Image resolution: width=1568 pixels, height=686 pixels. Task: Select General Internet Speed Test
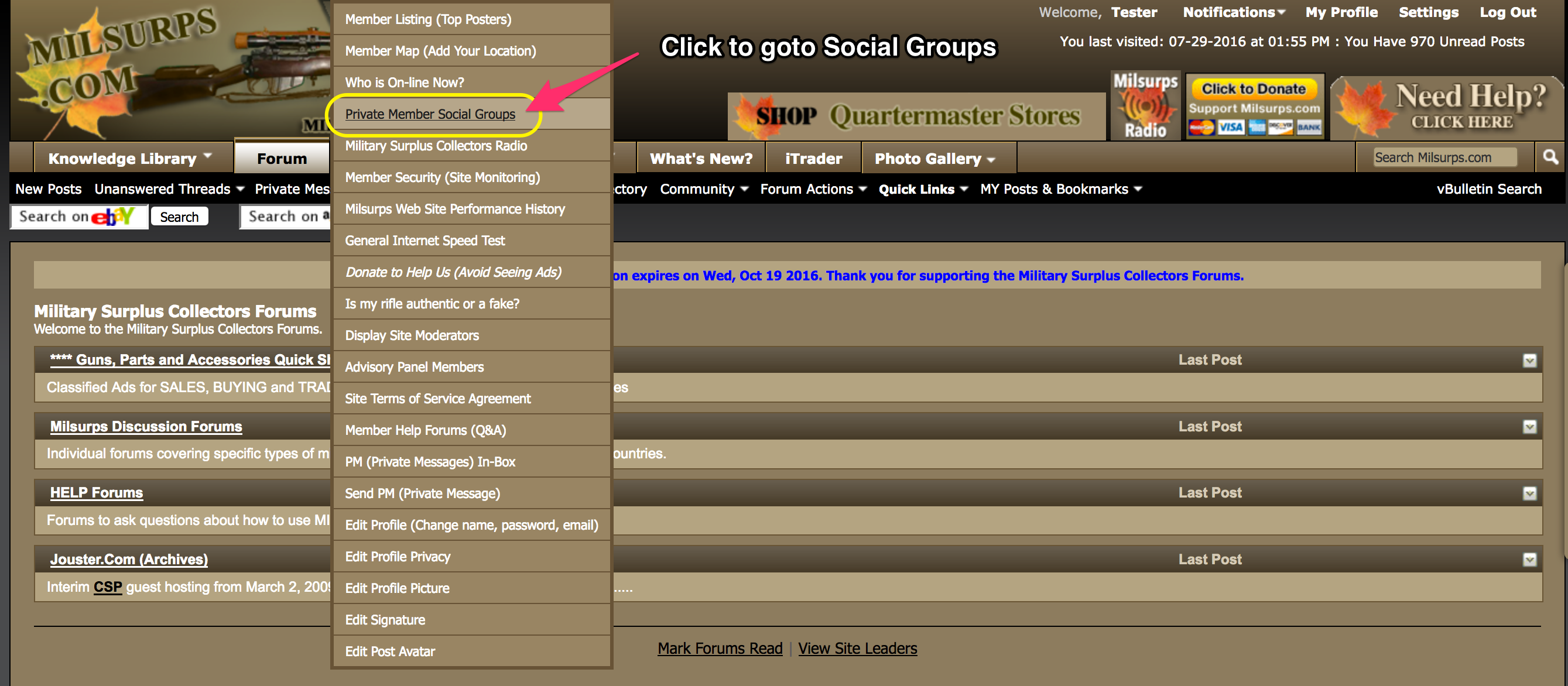click(471, 241)
